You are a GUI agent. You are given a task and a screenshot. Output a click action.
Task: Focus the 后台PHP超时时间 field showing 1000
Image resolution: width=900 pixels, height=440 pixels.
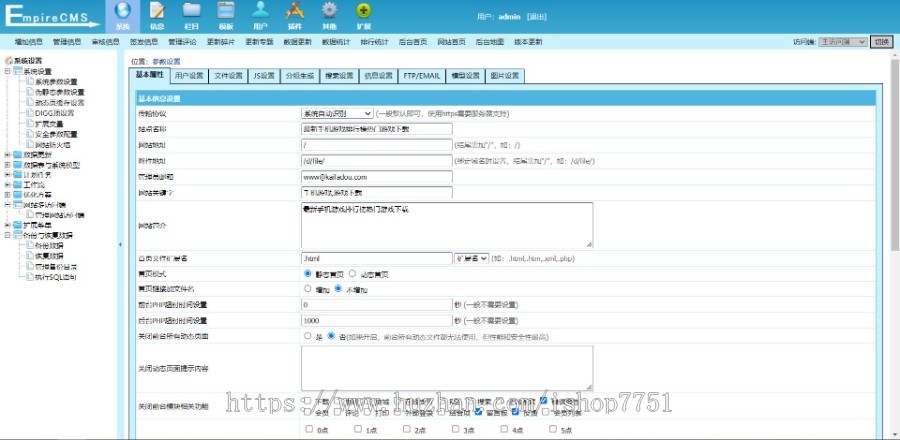point(377,321)
